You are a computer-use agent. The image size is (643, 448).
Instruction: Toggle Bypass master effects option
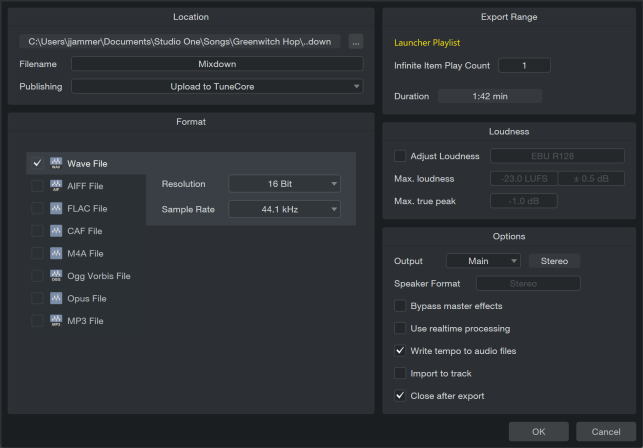[x=401, y=305]
